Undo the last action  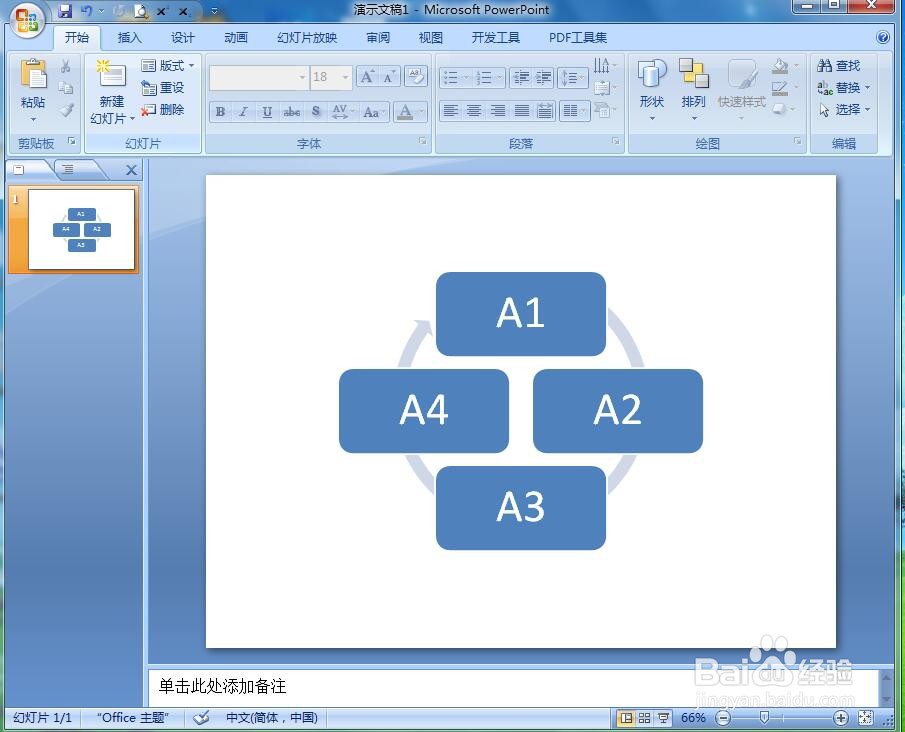[87, 10]
